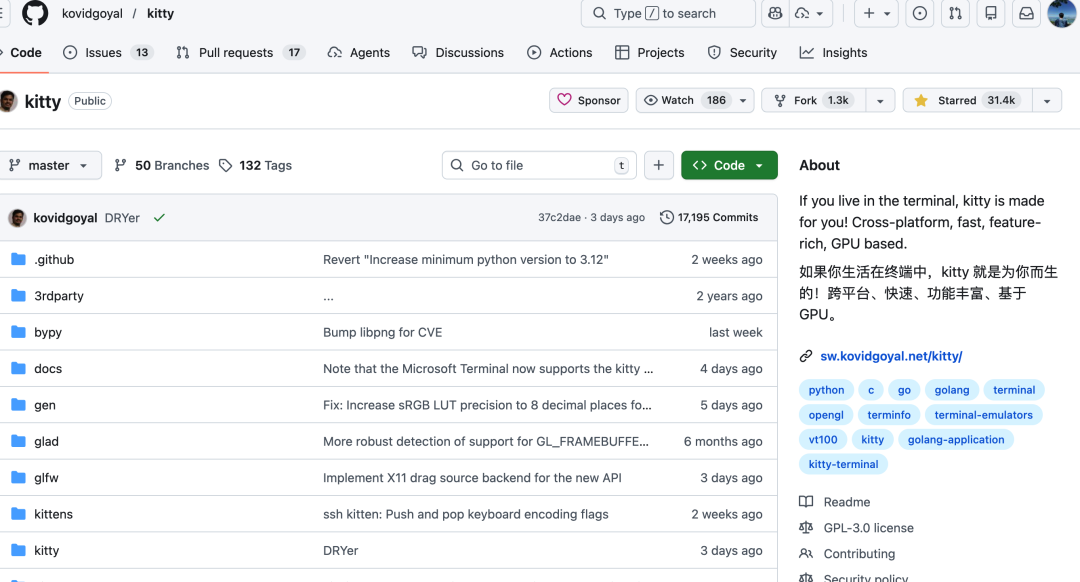This screenshot has width=1080, height=582.
Task: Open the master branch selector
Action: [x=51, y=165]
